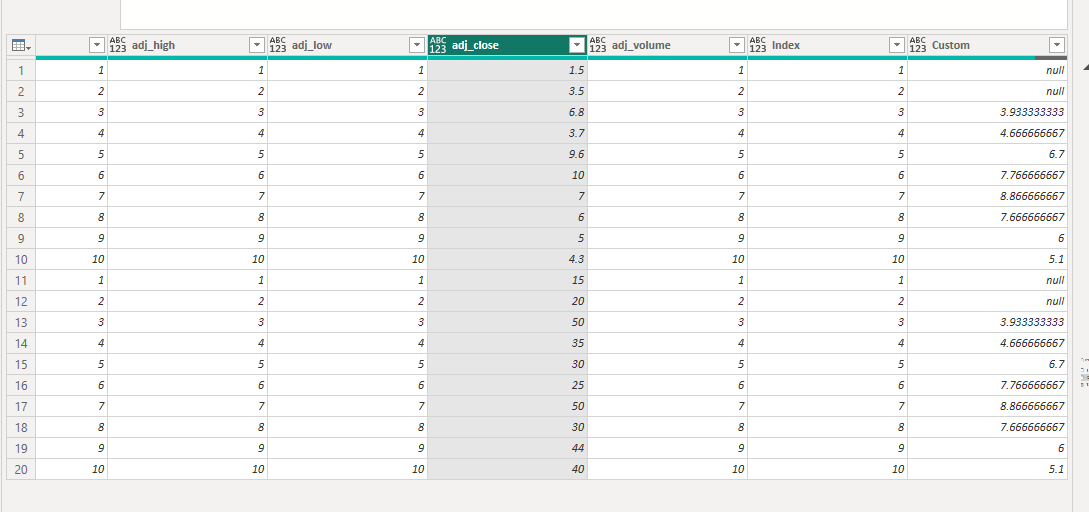This screenshot has height=512, width=1089.
Task: Change data type icon of Index column
Action: click(758, 45)
